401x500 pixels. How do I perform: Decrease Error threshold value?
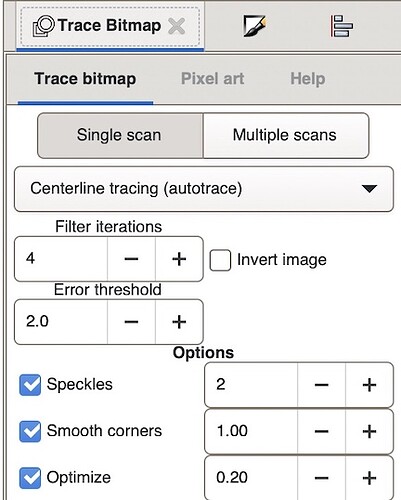[x=131, y=322]
